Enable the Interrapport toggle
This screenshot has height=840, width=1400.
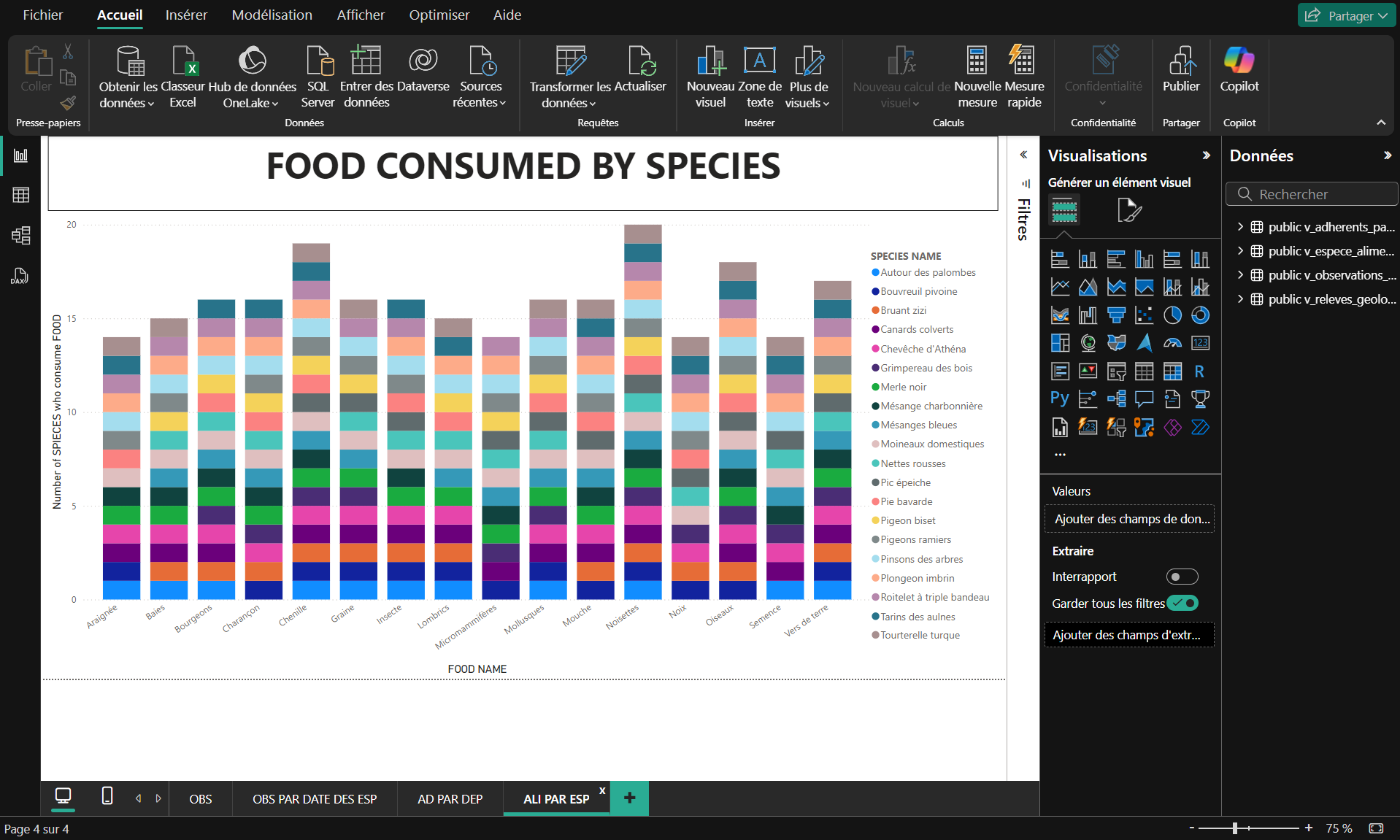1182,576
